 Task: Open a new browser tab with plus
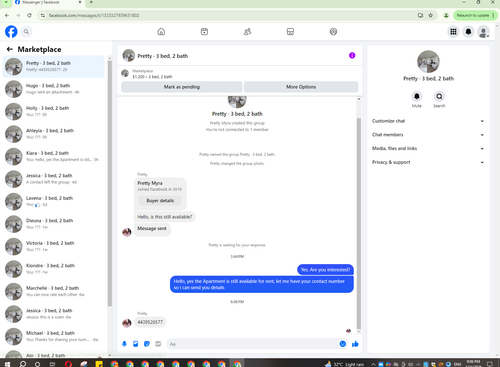click(x=91, y=2)
